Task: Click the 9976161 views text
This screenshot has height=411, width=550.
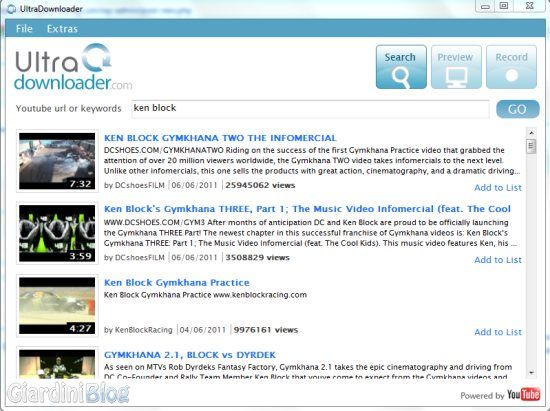Action: (x=266, y=330)
